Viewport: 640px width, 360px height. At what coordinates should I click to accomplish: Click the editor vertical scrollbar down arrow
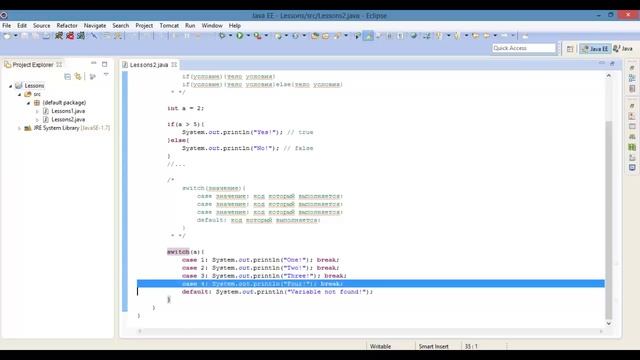[609, 323]
